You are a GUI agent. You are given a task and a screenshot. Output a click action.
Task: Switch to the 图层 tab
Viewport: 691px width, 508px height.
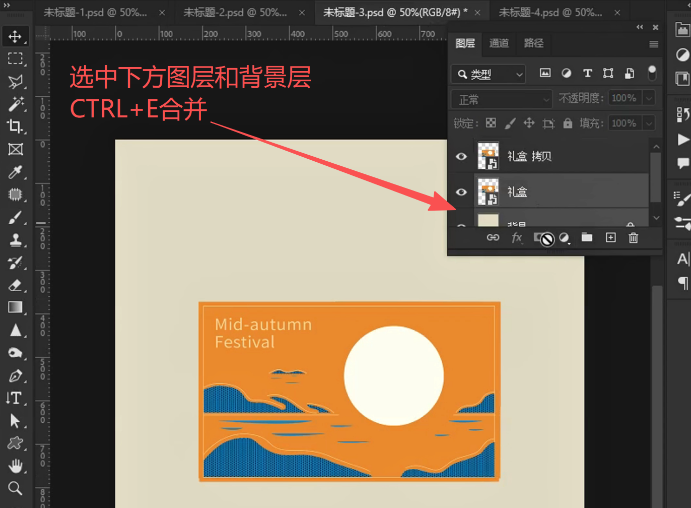(465, 43)
